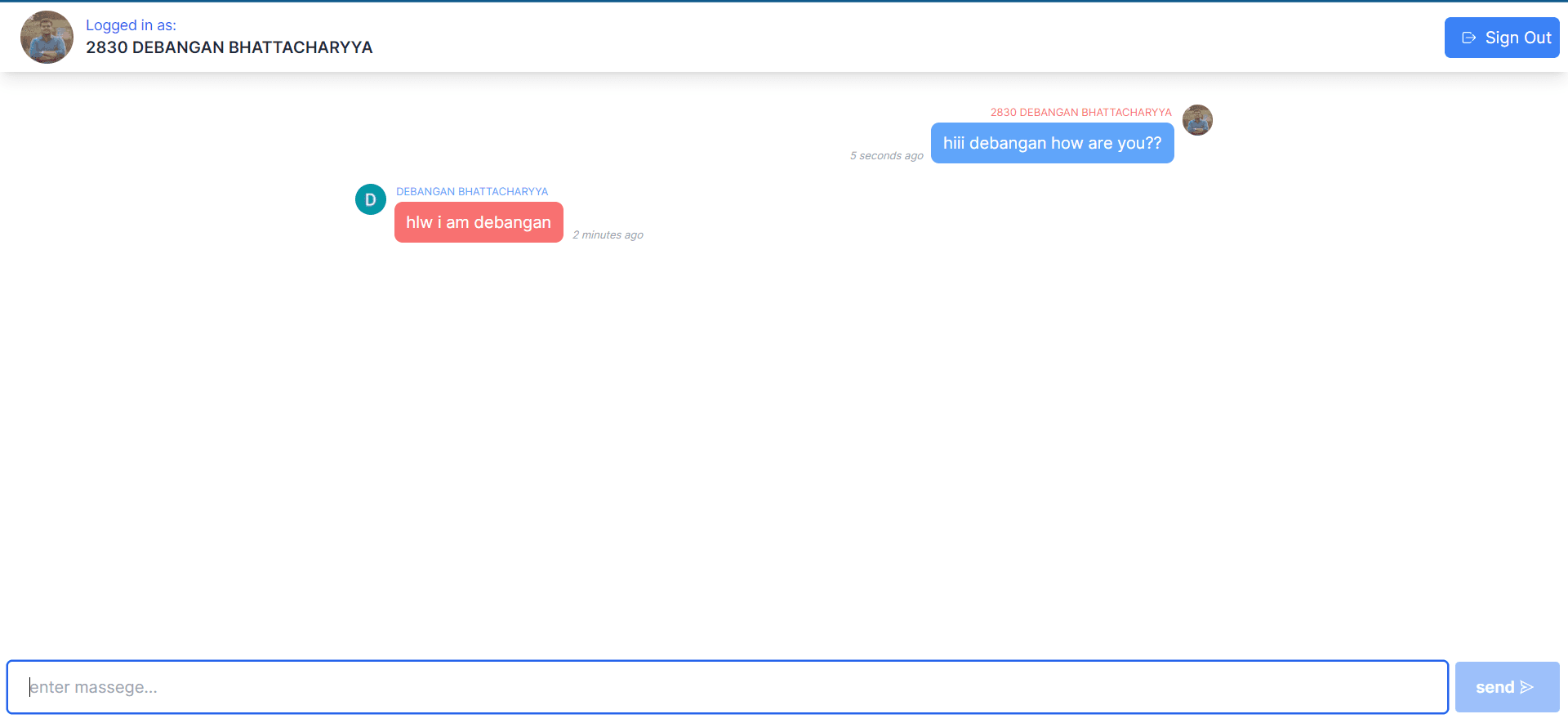Screen dimensions: 1568x723
Task: Click the small profile photo beside the blue message
Action: point(1197,120)
